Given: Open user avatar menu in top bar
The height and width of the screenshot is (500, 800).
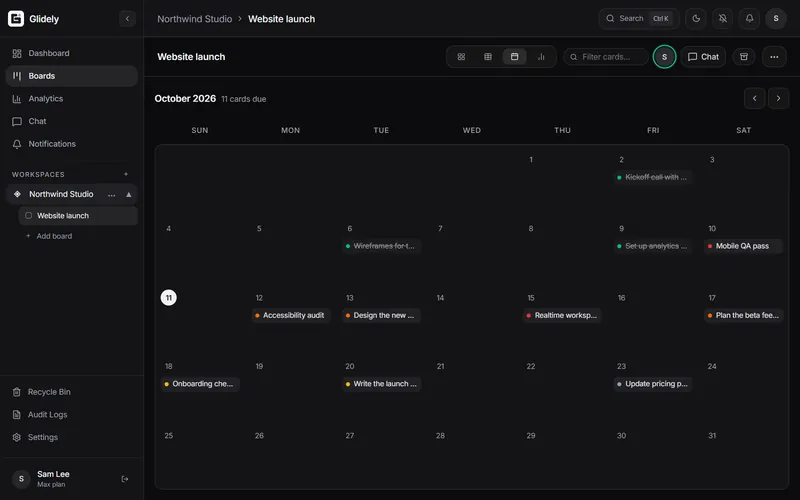Looking at the screenshot, I should [776, 18].
